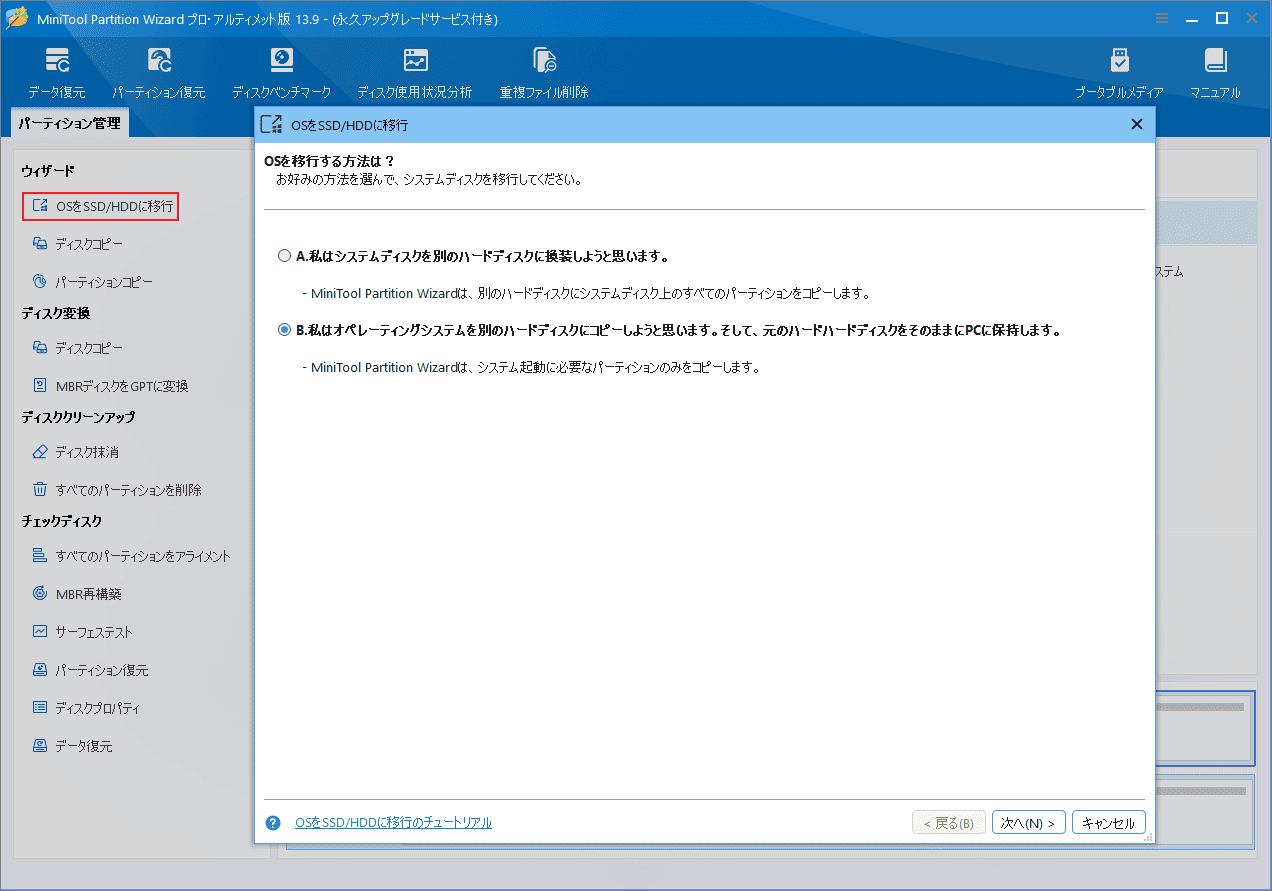Click the ディスククリーンアップ section header
The height and width of the screenshot is (891, 1272).
(78, 417)
